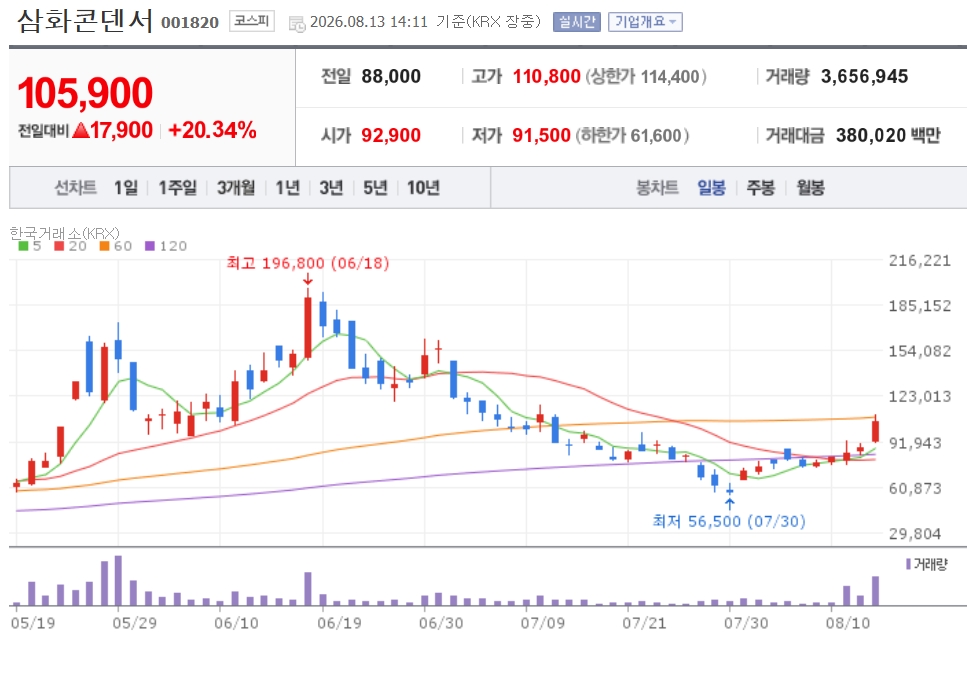Click the green 5-day moving average swatch
The height and width of the screenshot is (677, 967).
point(23,246)
